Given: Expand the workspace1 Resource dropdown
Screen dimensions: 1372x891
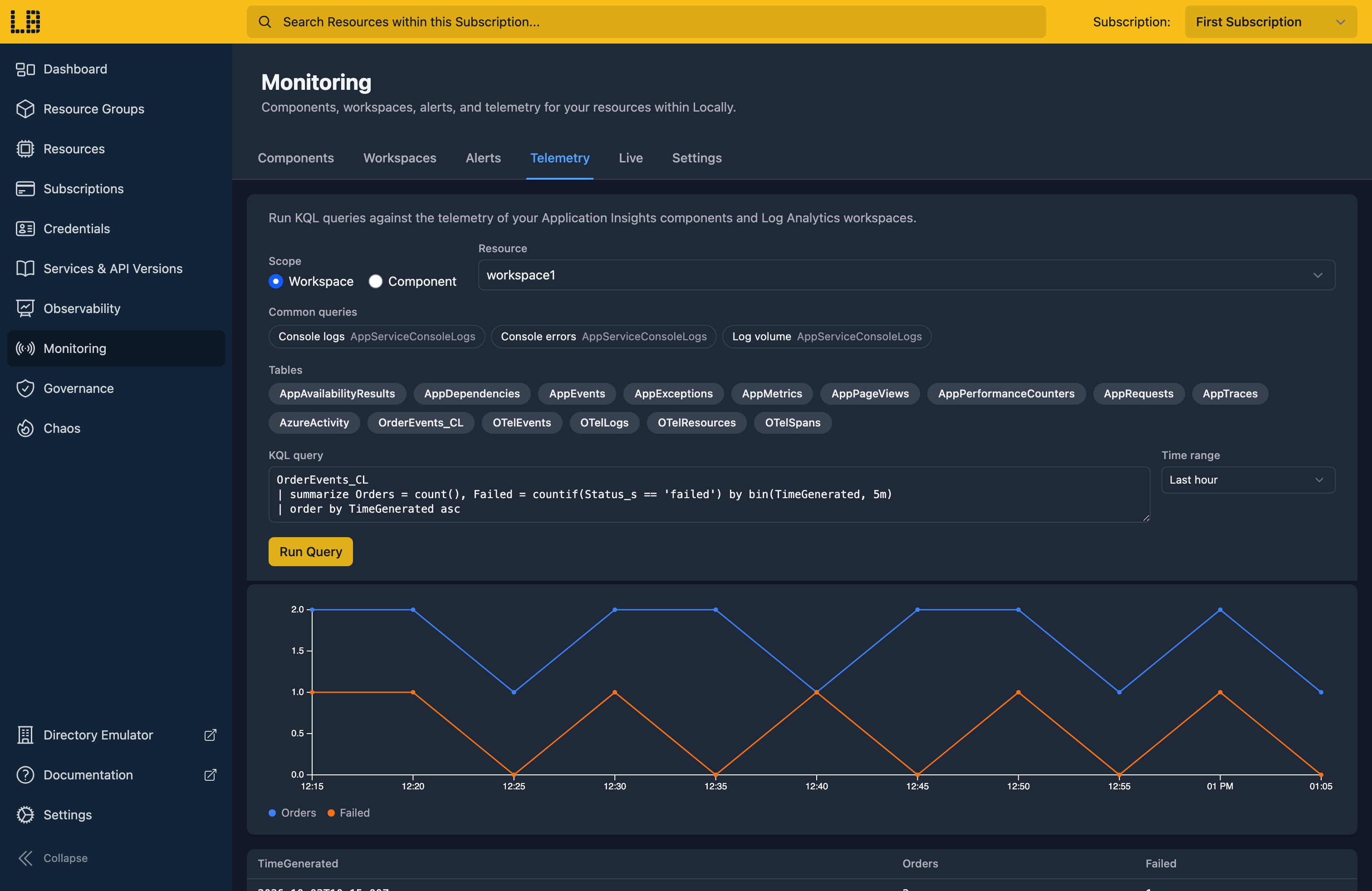Looking at the screenshot, I should pos(906,275).
